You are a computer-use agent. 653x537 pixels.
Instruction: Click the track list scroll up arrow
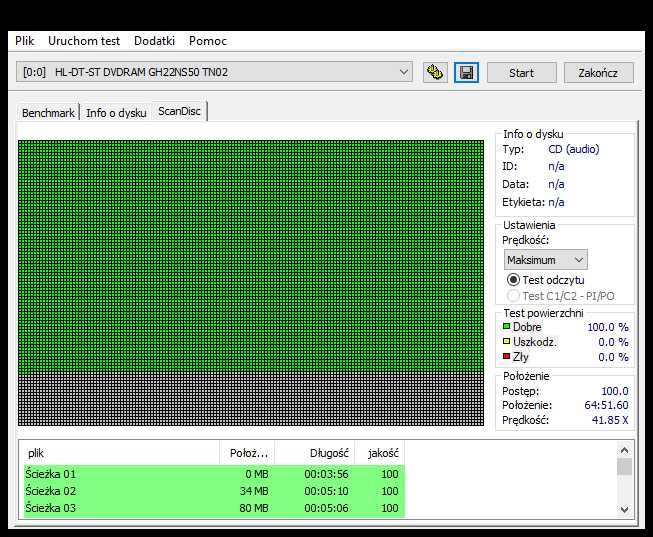pos(624,450)
